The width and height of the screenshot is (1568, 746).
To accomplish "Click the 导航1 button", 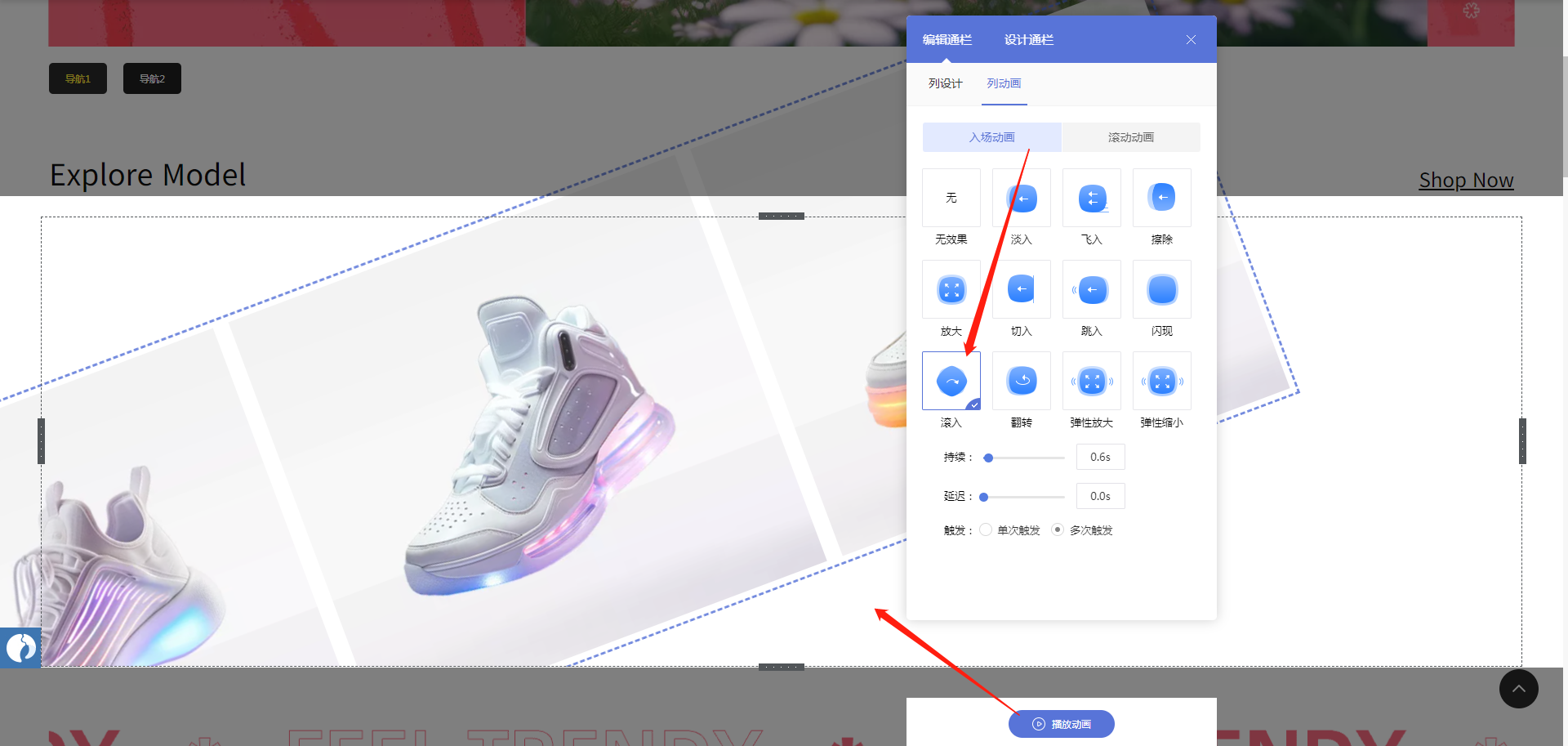I will [78, 78].
